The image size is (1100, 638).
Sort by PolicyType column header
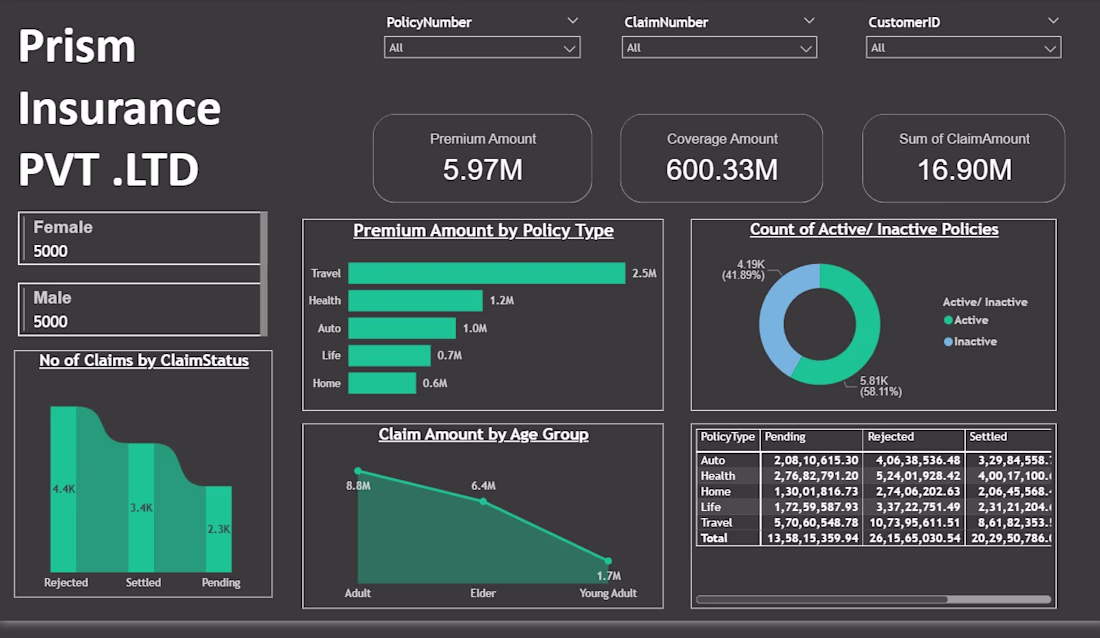pyautogui.click(x=727, y=437)
